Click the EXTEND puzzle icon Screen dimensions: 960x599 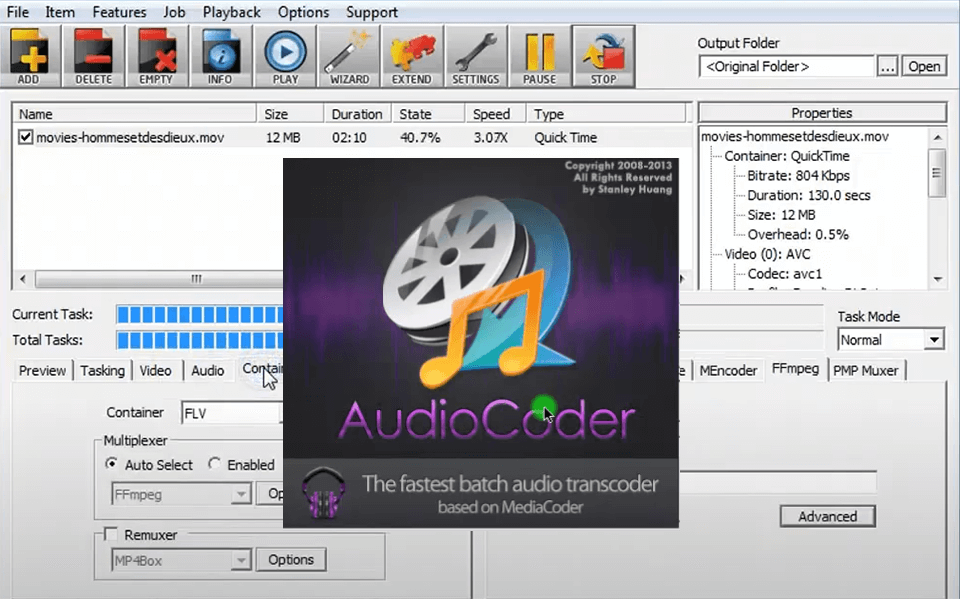pos(412,56)
